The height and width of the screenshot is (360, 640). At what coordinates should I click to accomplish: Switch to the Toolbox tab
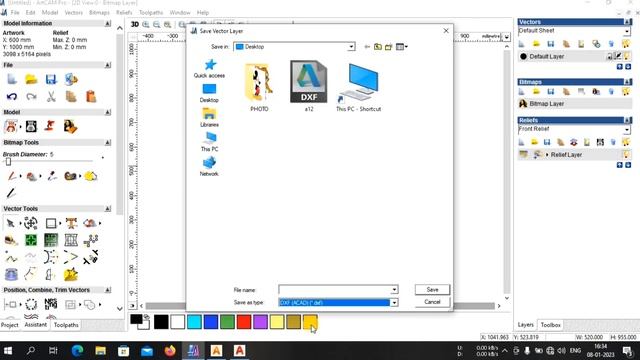coord(550,325)
